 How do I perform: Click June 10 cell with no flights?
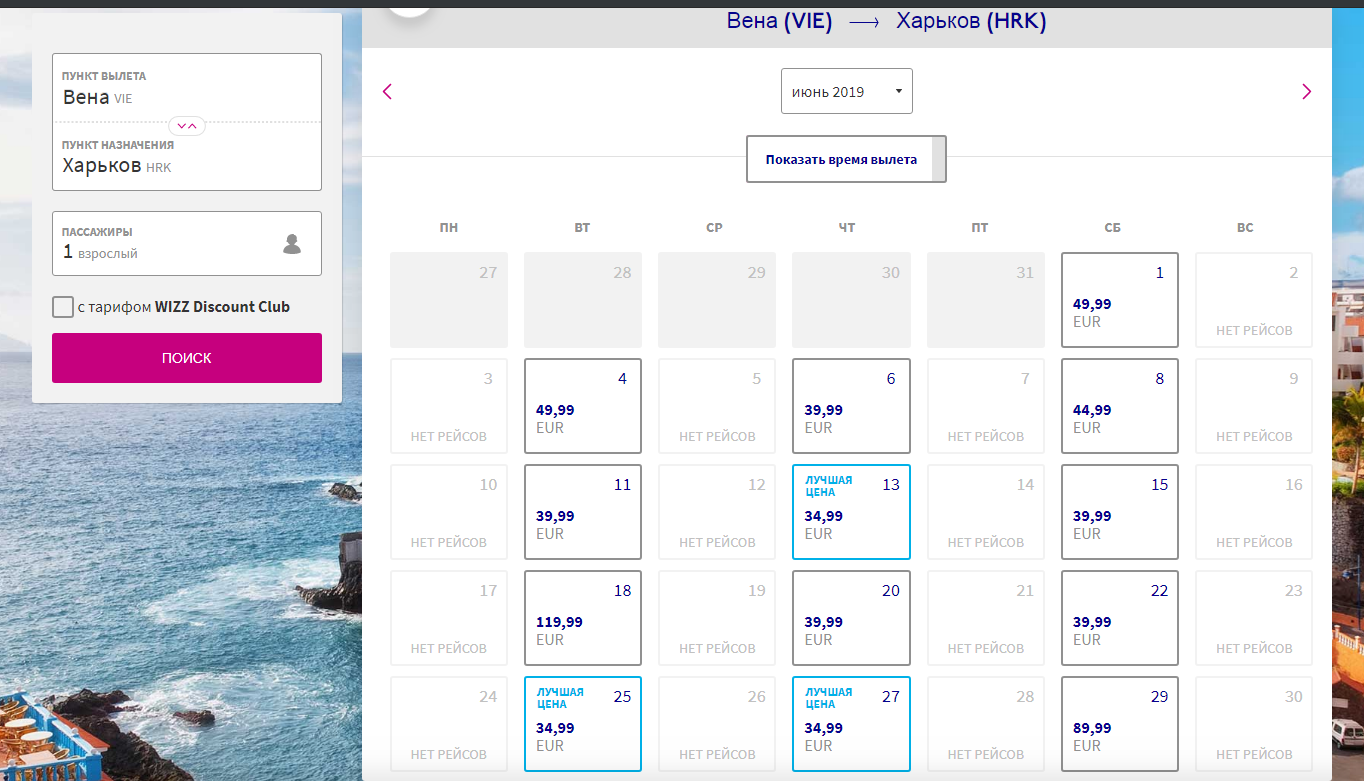(x=449, y=512)
